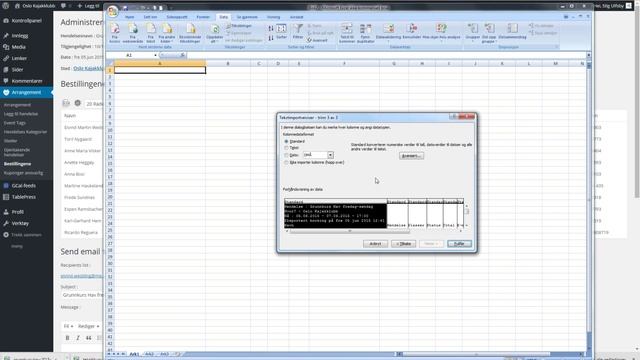This screenshot has width=640, height=360.
Task: Open Kontrollpanel in WordPress sidebar
Action: [27, 20]
